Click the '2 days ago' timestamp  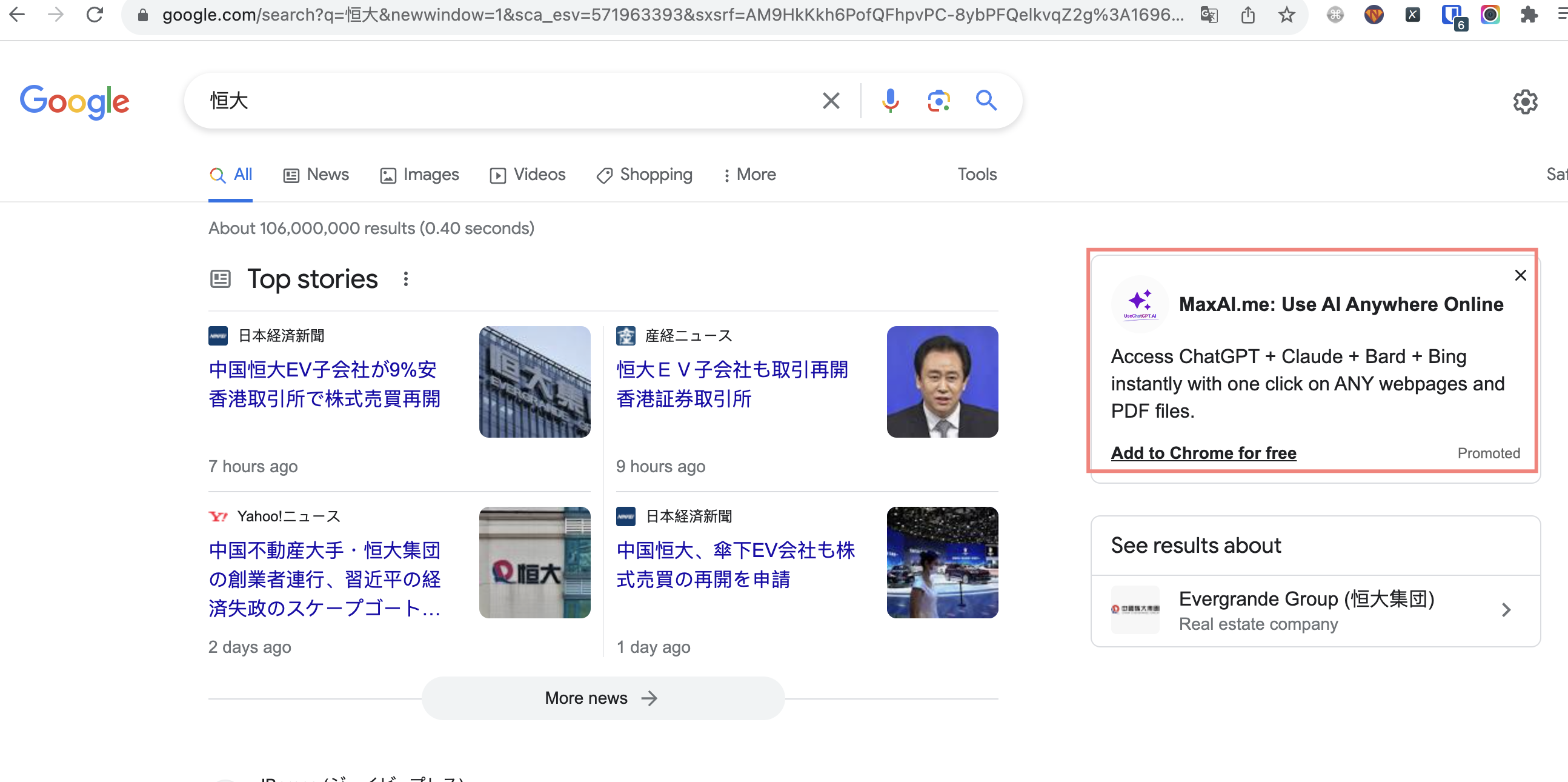[250, 647]
